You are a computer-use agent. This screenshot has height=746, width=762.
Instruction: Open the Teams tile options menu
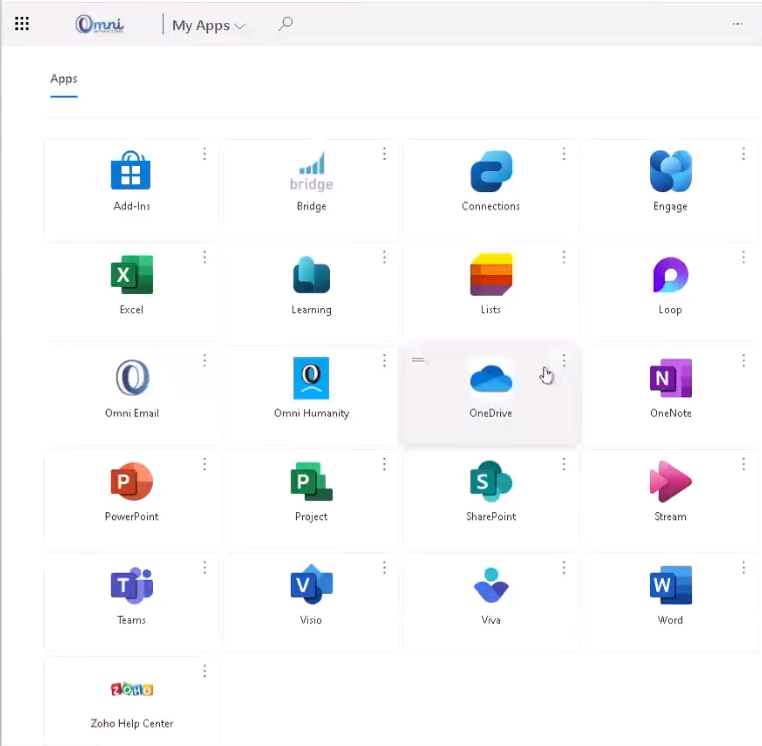click(x=205, y=568)
